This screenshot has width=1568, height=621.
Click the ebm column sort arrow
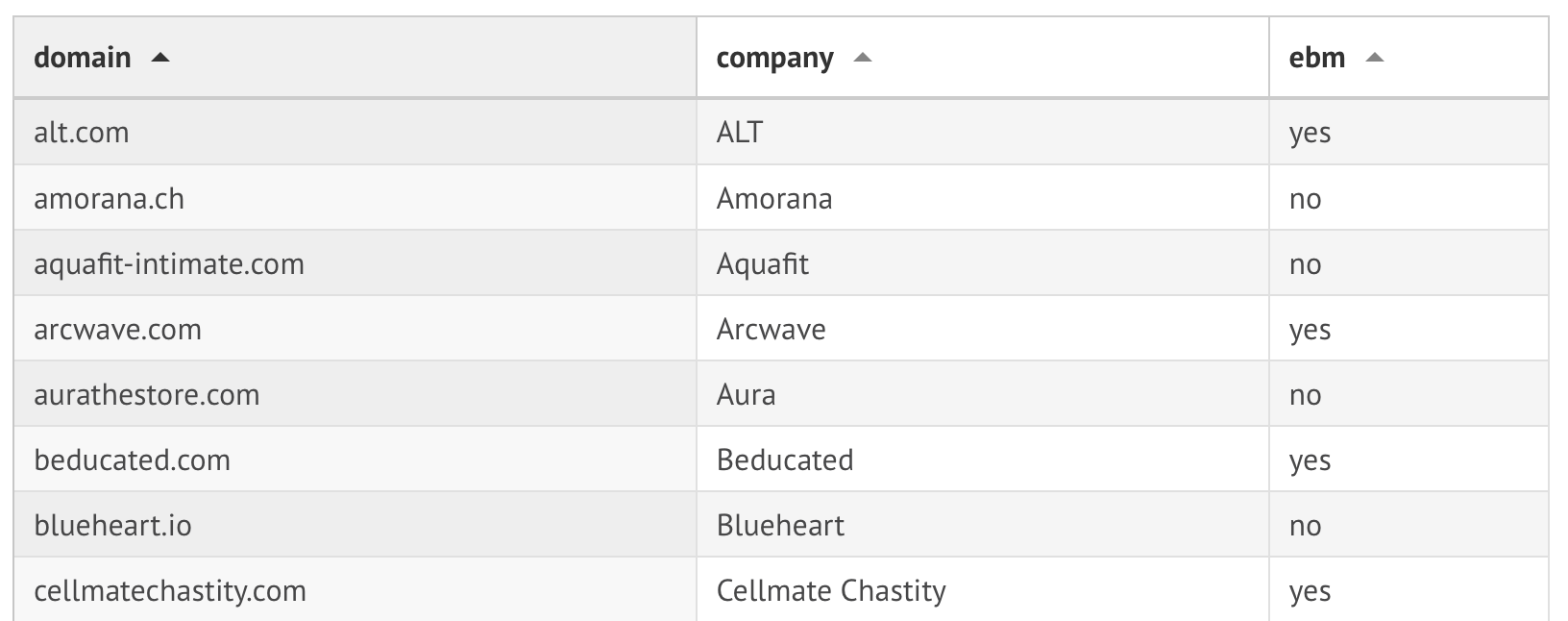tap(1375, 58)
